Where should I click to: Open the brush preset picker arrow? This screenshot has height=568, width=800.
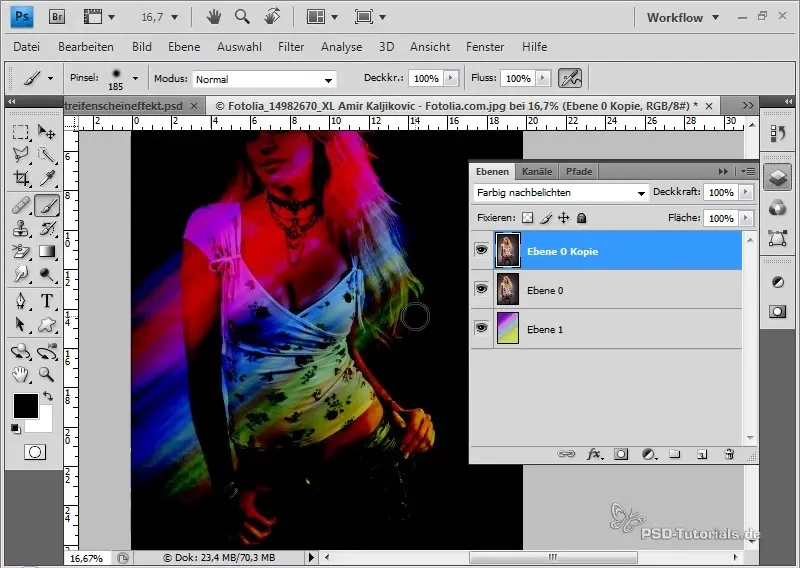pos(135,79)
